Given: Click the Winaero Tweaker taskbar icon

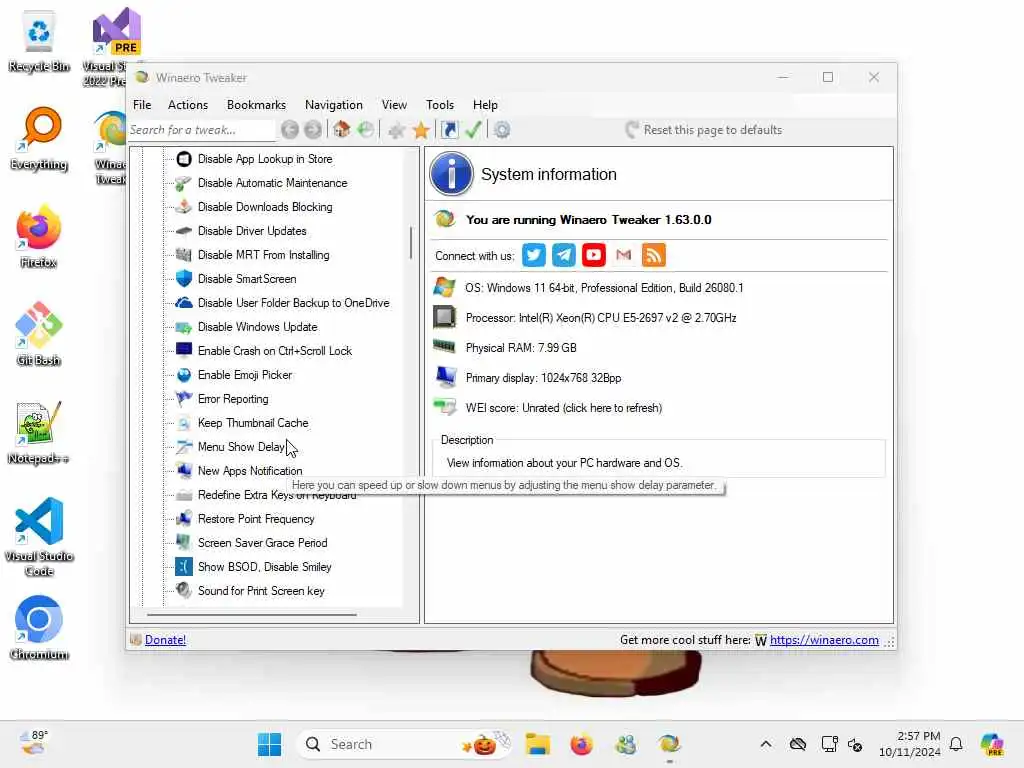Looking at the screenshot, I should [669, 744].
